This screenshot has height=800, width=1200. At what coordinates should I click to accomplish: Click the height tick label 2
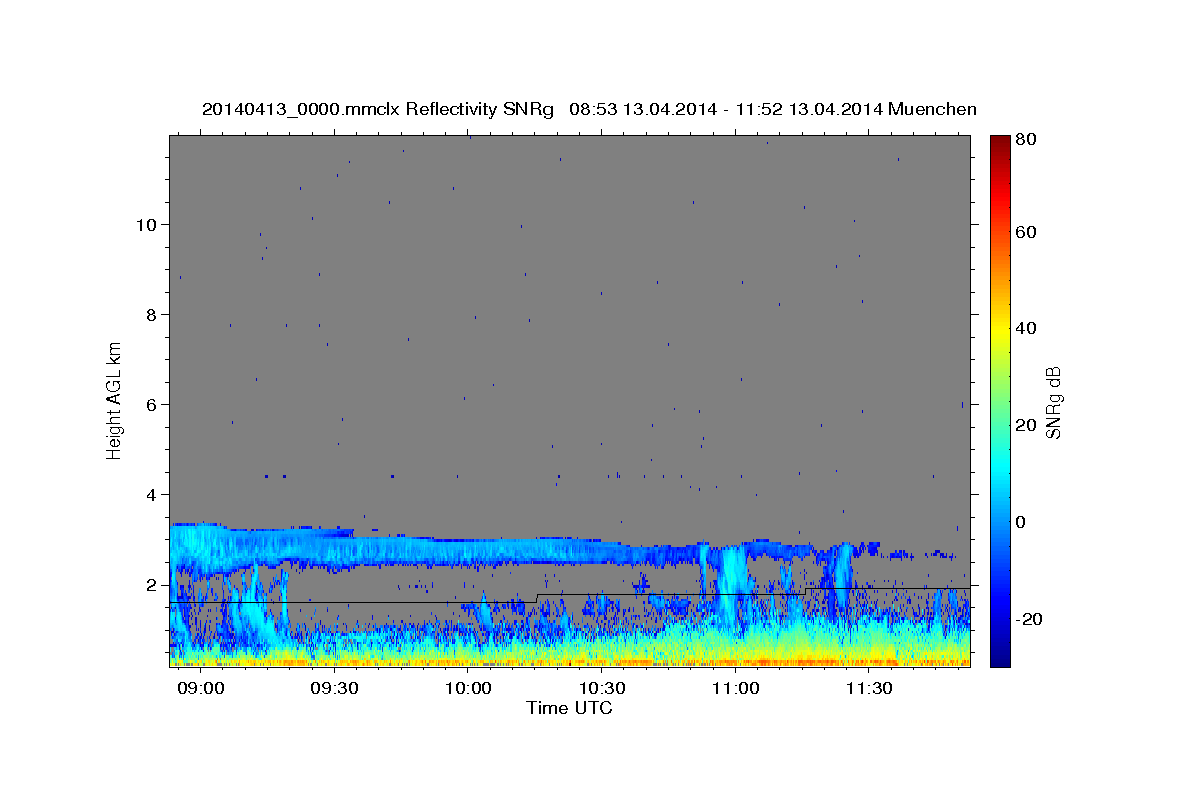coord(152,585)
